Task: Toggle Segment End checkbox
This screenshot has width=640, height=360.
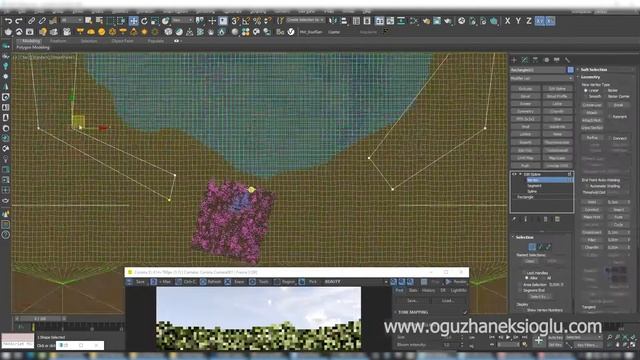Action: pyautogui.click(x=520, y=290)
